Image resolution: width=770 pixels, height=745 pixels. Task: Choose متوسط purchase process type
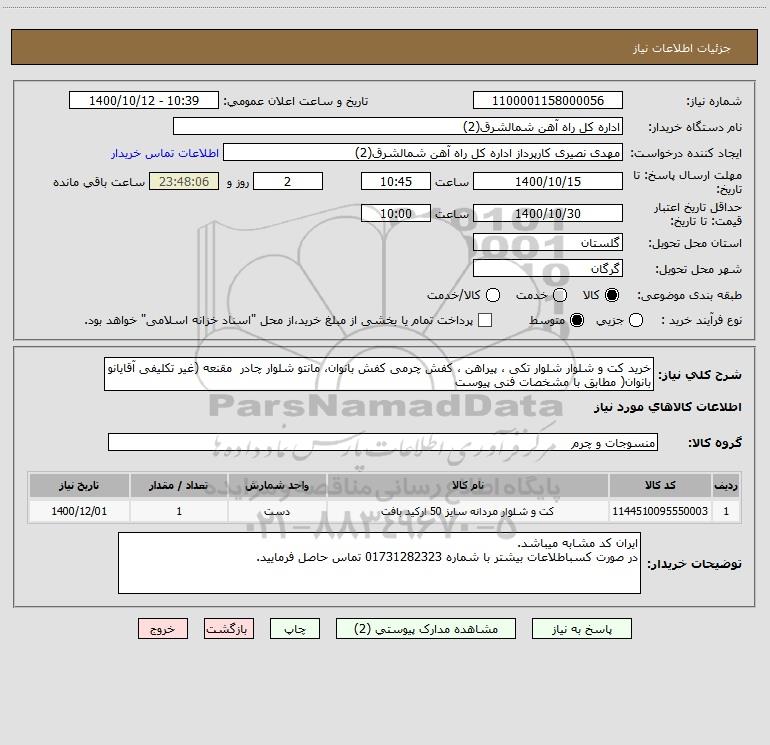tap(577, 320)
